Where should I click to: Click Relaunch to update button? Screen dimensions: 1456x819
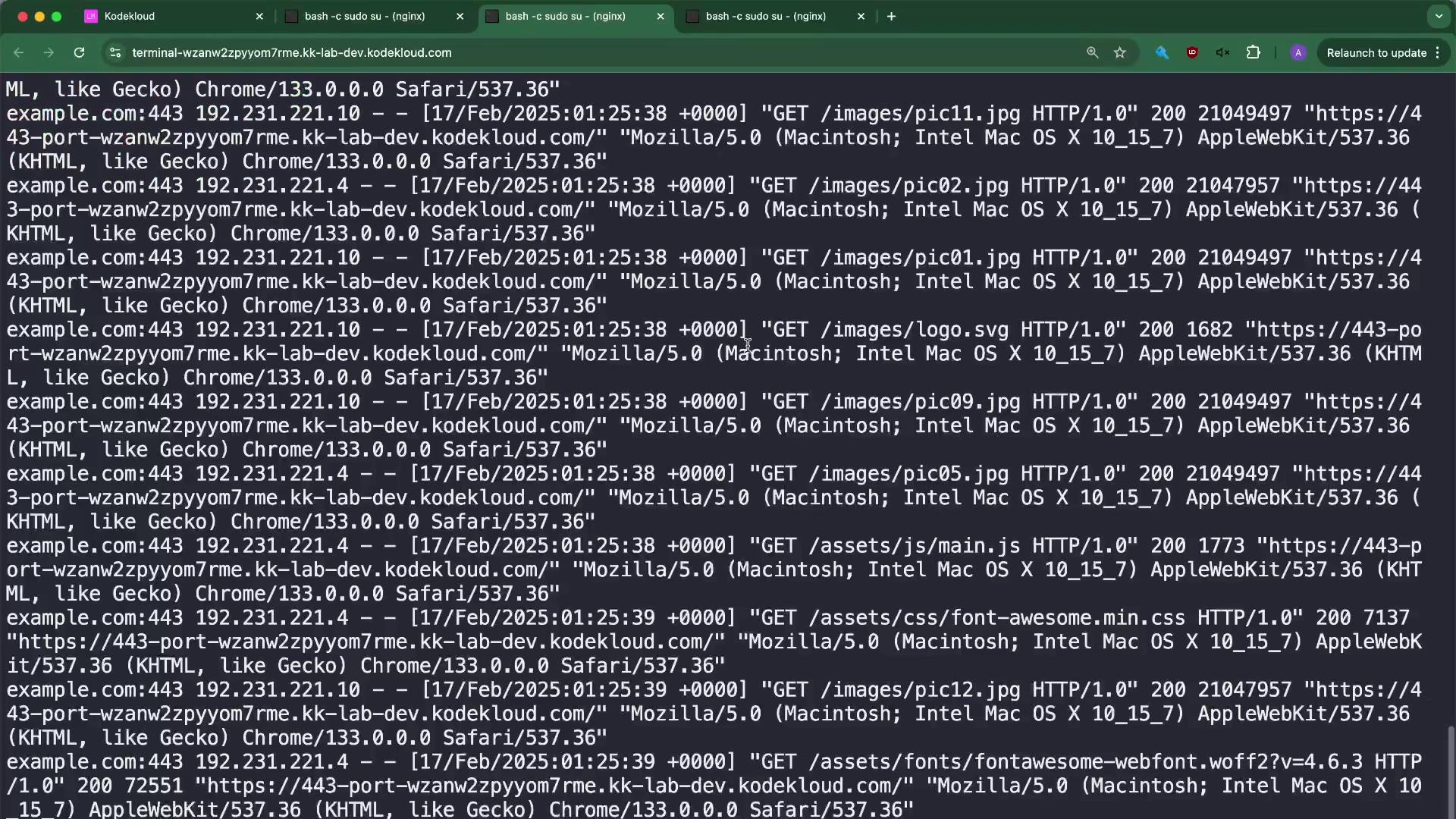(1376, 52)
